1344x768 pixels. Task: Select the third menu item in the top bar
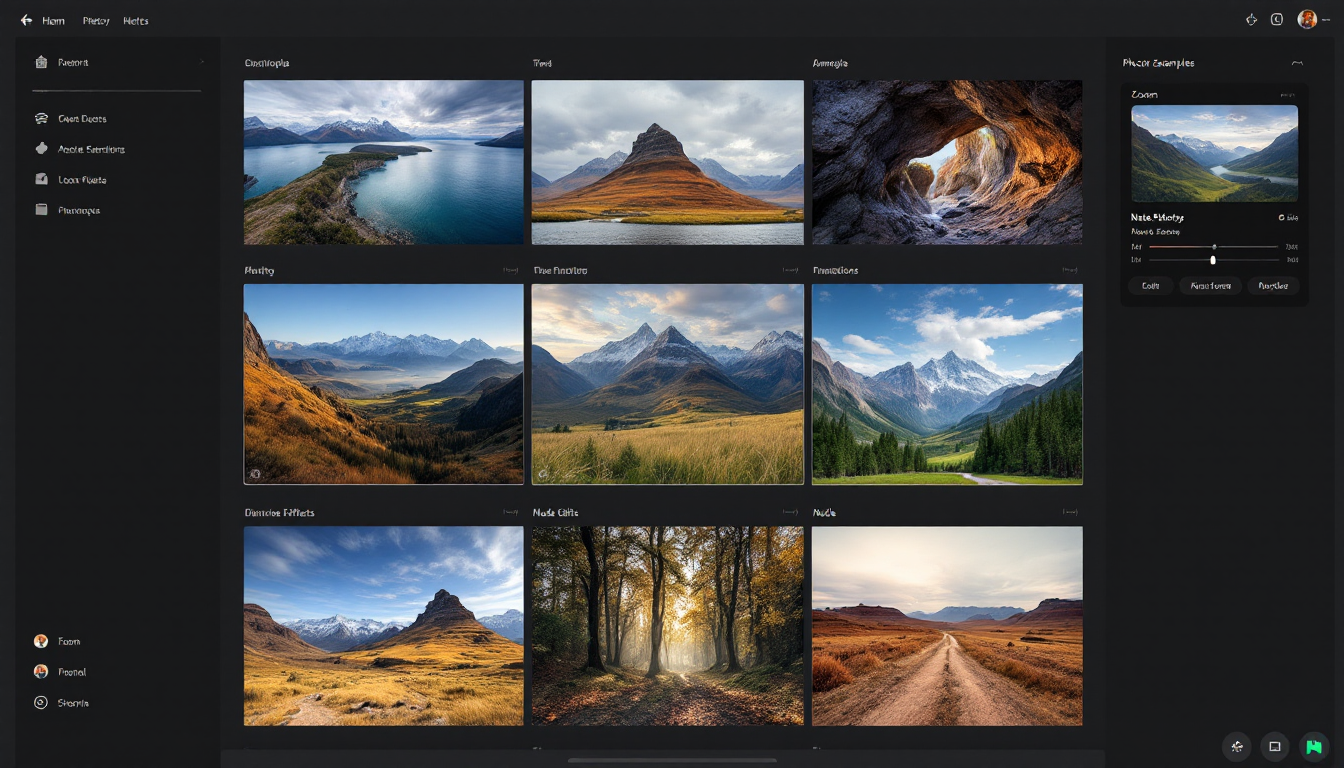pos(135,21)
